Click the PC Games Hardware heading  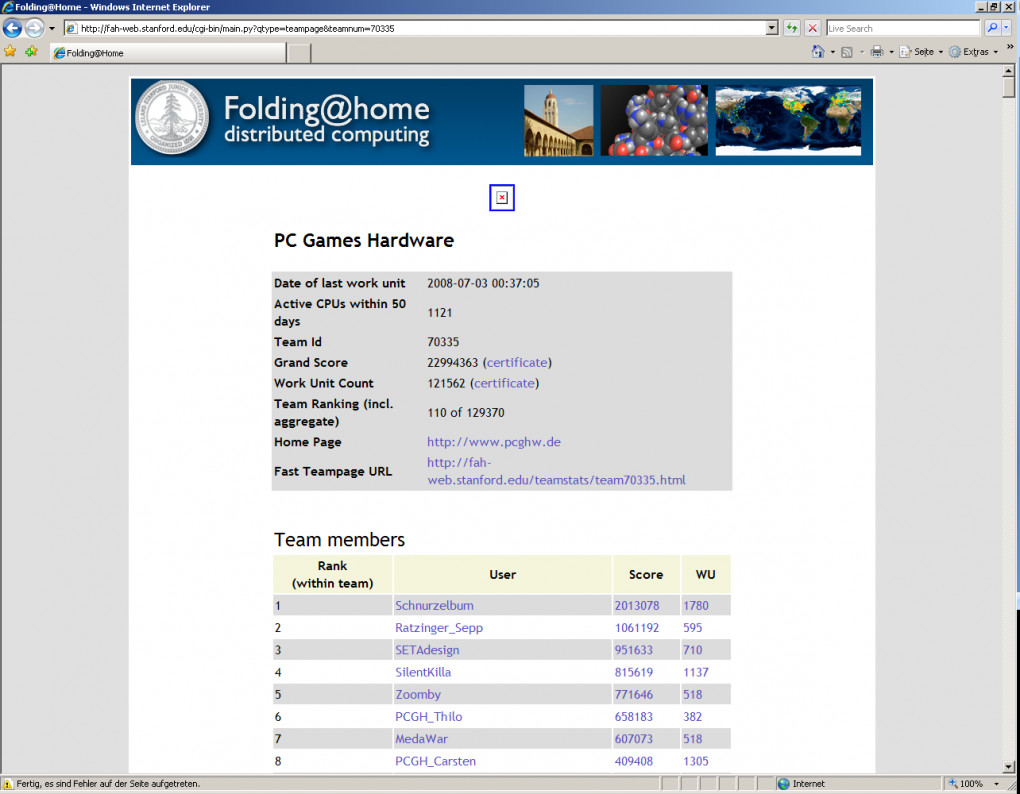pos(364,240)
